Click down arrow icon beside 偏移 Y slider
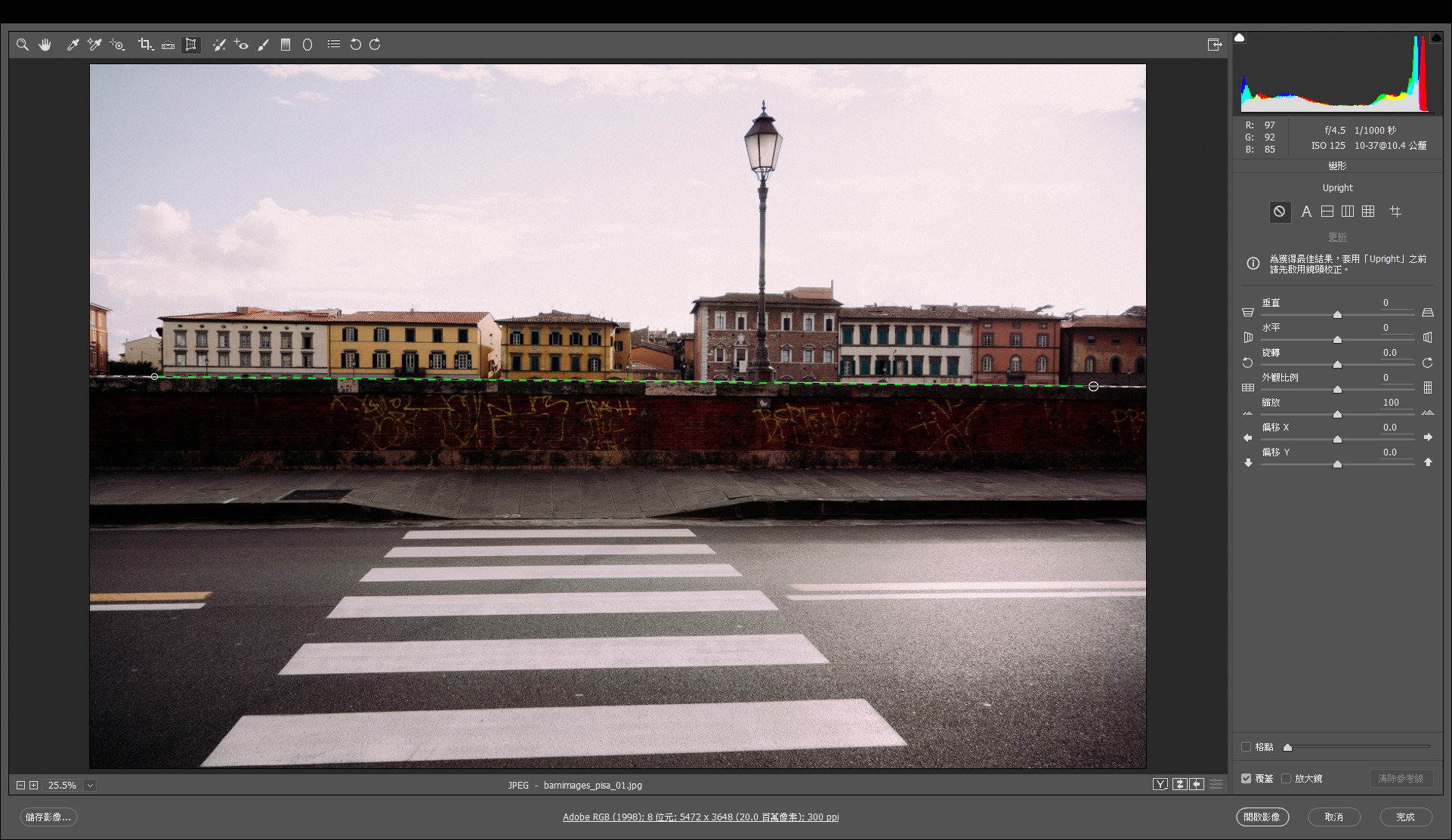This screenshot has width=1452, height=840. (x=1247, y=462)
